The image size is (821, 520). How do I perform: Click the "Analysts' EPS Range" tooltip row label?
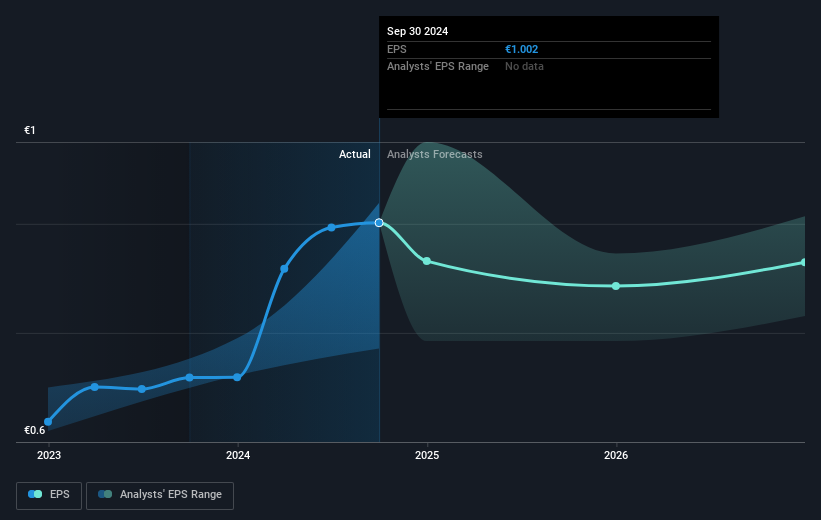[438, 67]
